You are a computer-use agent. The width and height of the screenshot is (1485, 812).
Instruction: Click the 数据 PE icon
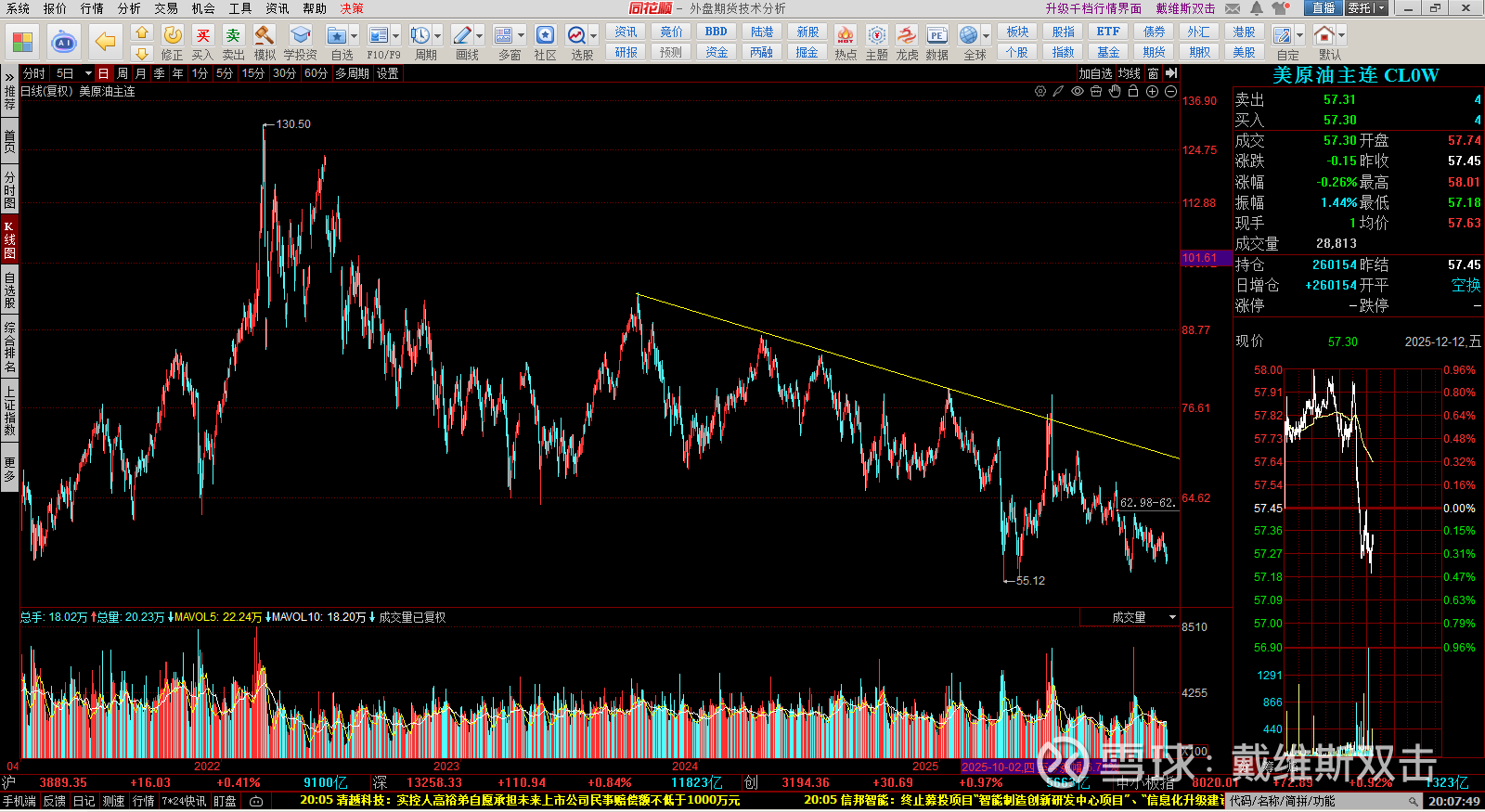pos(936,43)
